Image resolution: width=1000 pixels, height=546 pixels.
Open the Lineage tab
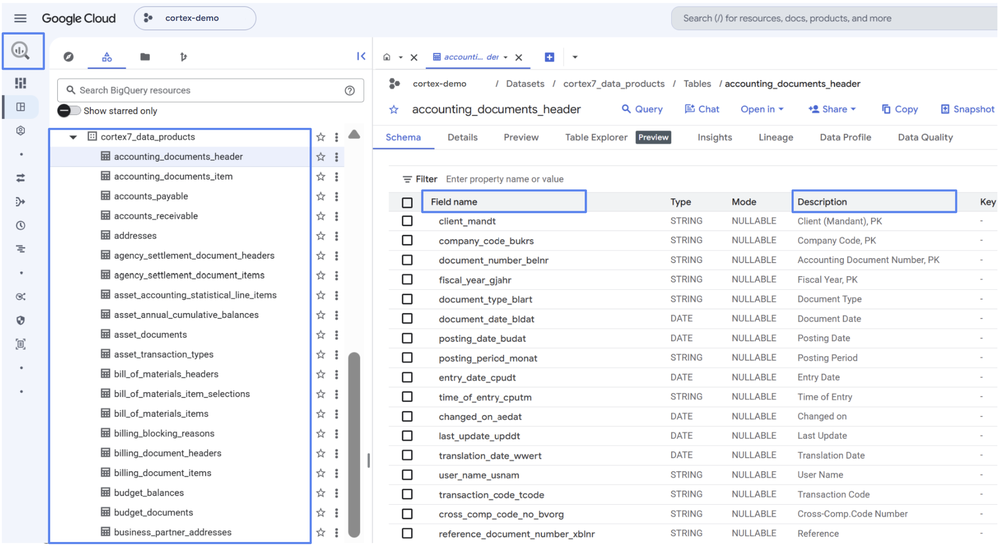(776, 137)
